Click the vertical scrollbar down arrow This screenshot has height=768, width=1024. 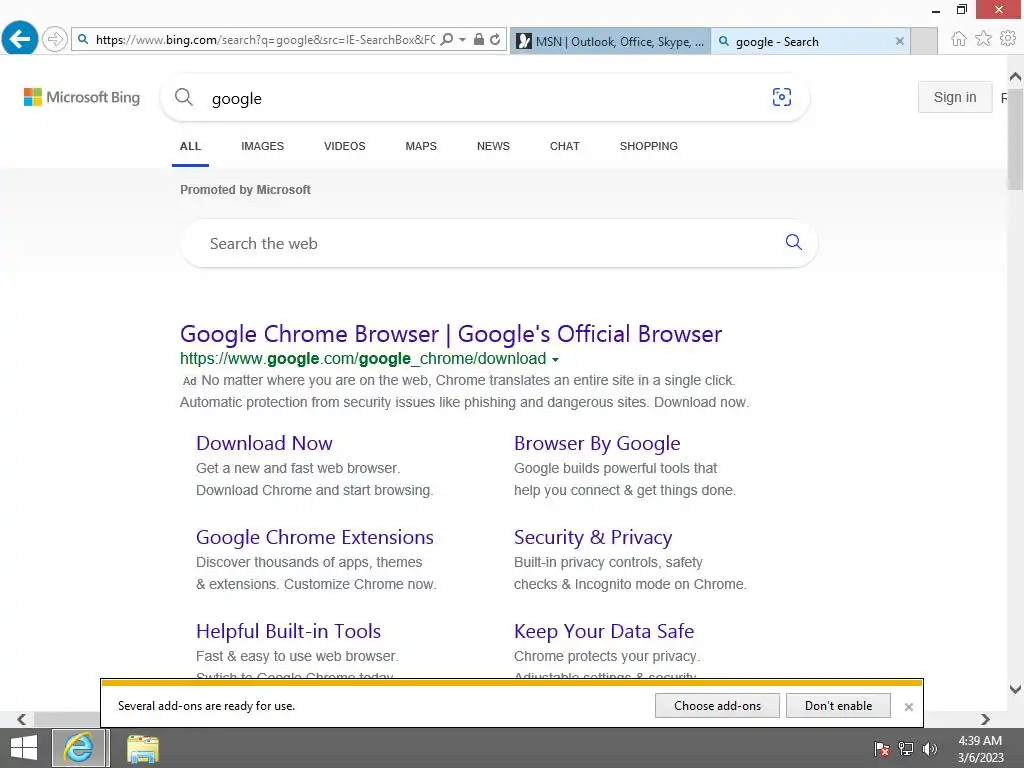tap(1016, 689)
